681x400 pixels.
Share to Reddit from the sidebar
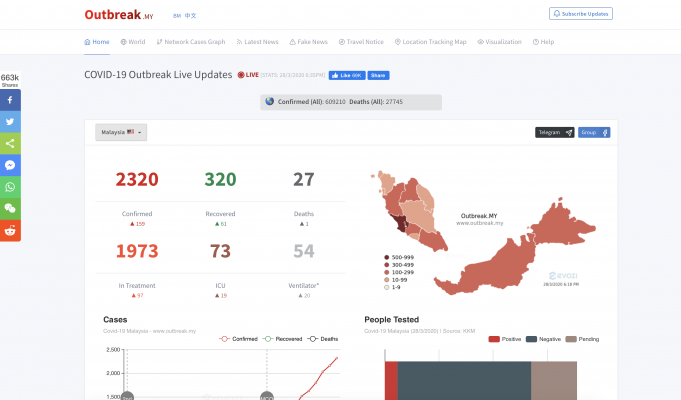tap(10, 230)
